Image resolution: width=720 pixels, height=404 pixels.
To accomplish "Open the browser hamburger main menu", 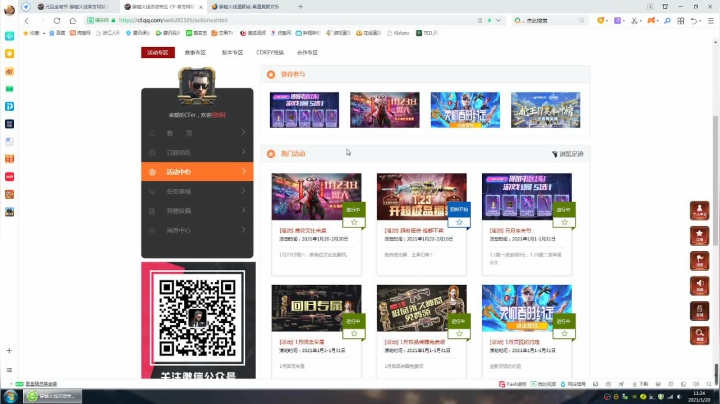I will pos(710,21).
